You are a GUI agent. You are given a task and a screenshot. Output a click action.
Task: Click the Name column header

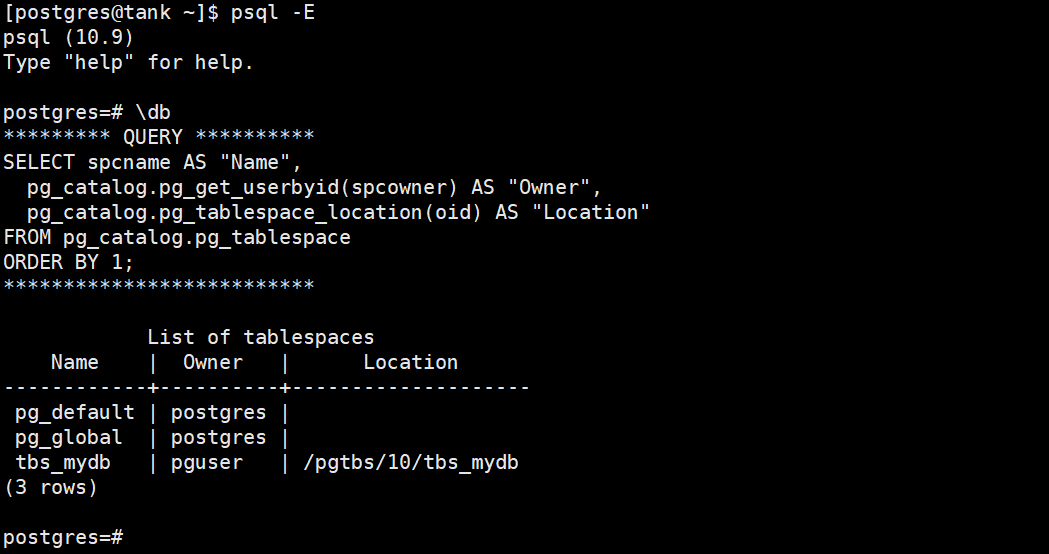[x=75, y=362]
